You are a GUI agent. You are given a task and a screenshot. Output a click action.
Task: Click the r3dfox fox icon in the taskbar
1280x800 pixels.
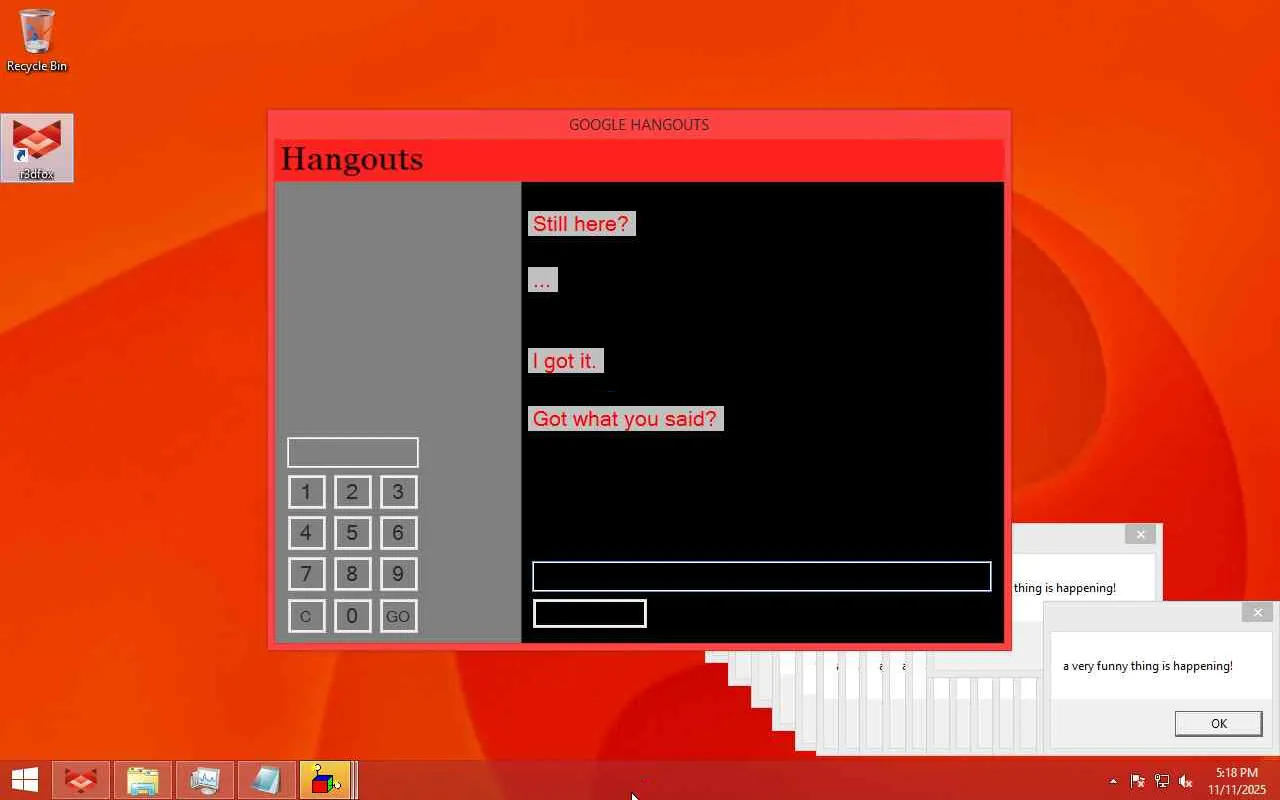point(81,780)
